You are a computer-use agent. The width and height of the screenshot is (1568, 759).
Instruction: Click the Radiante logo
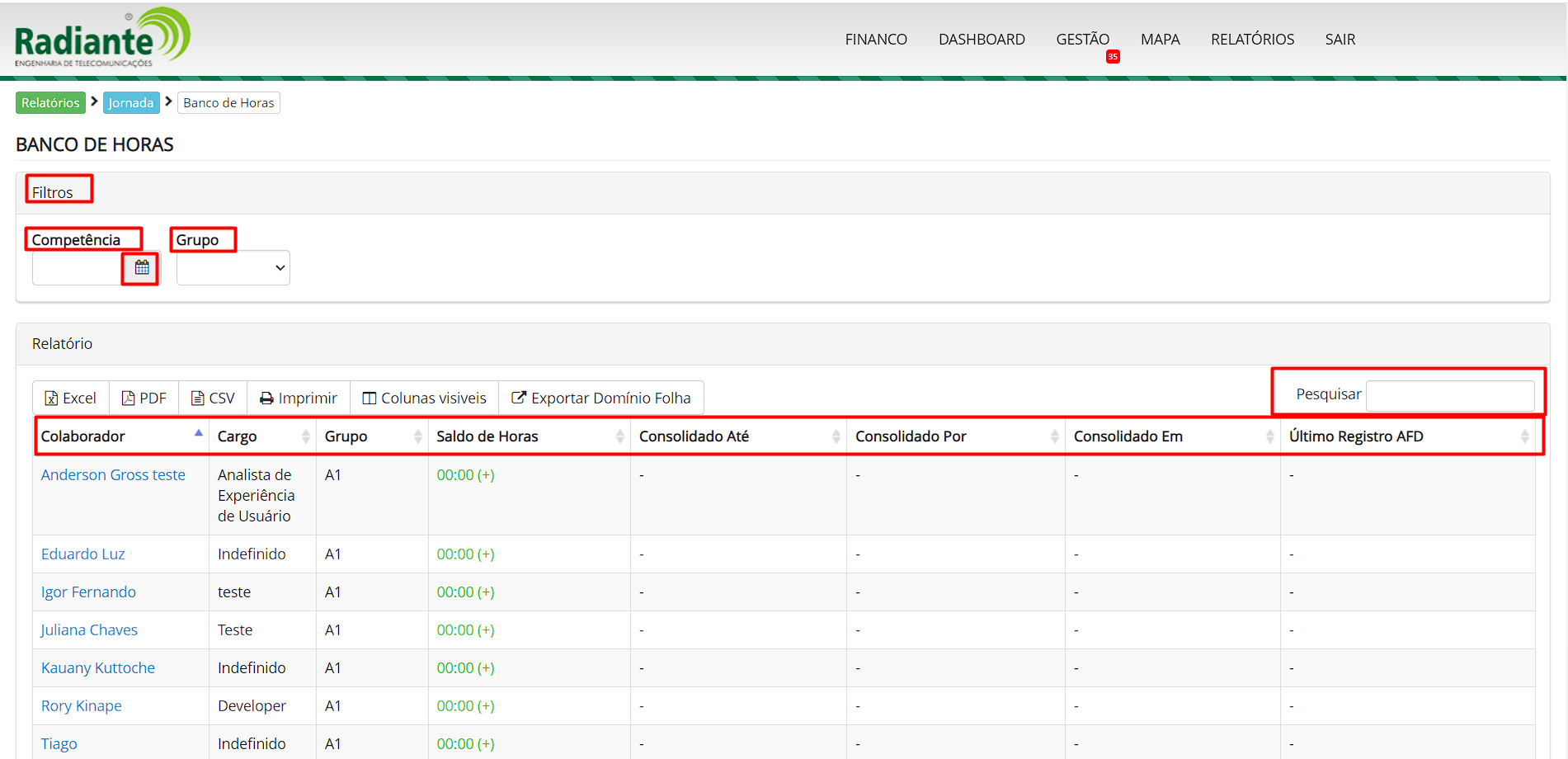pos(102,38)
